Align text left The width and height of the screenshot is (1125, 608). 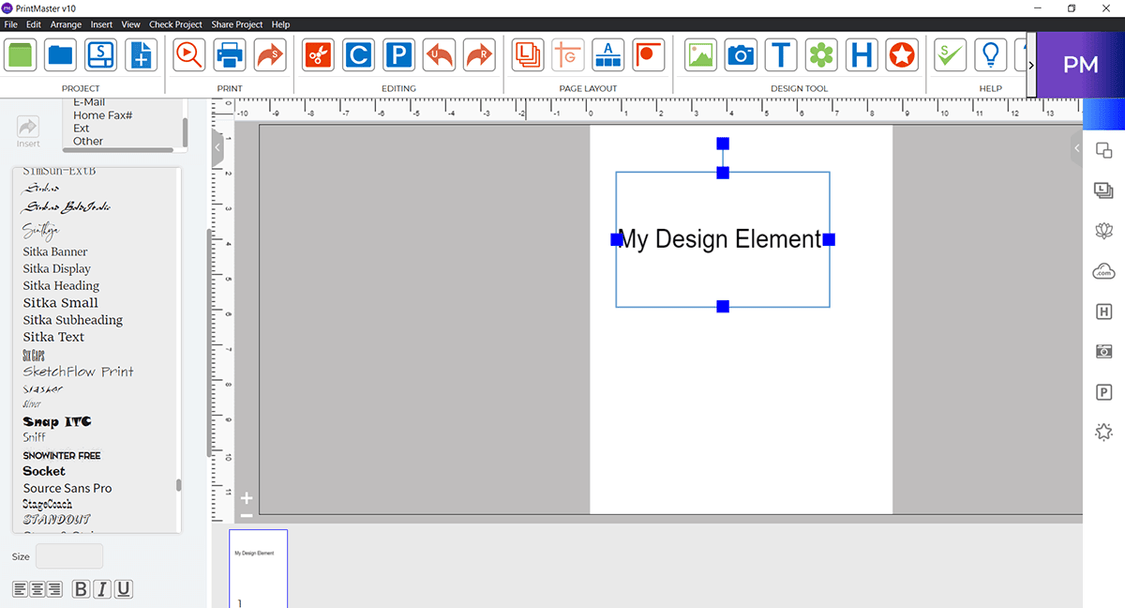coord(20,589)
